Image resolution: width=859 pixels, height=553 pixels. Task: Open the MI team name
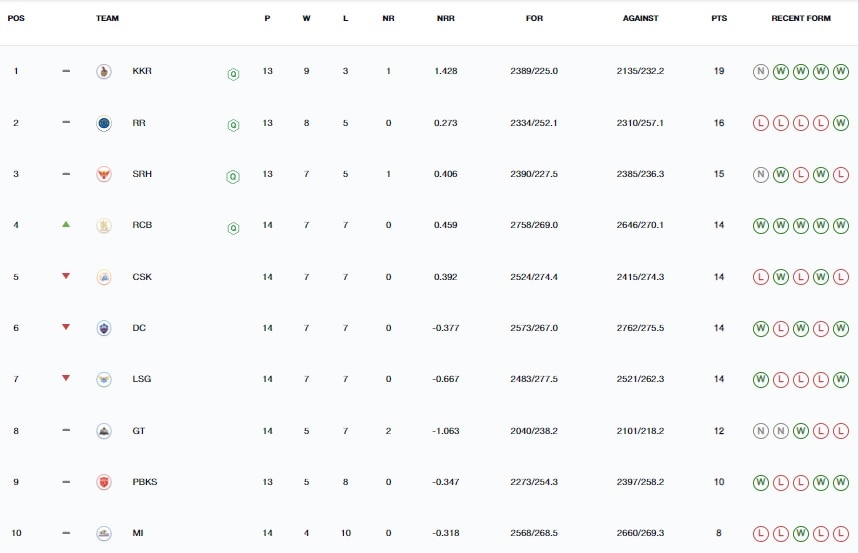138,533
